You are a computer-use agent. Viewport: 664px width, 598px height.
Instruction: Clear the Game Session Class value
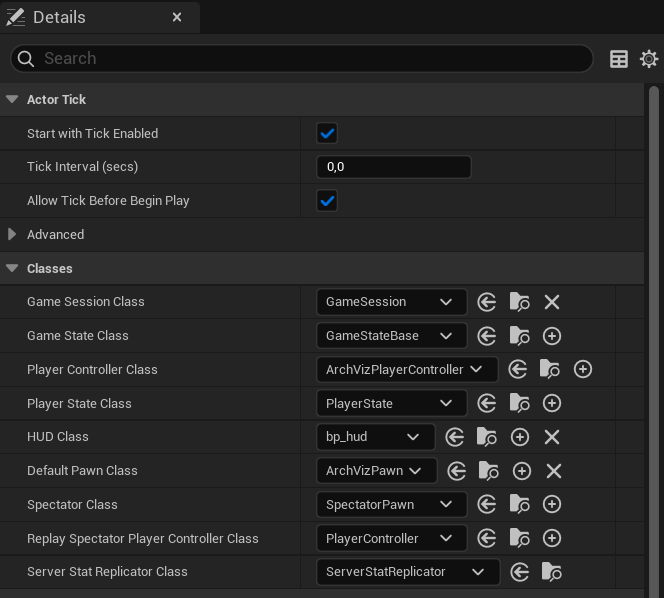(x=552, y=302)
